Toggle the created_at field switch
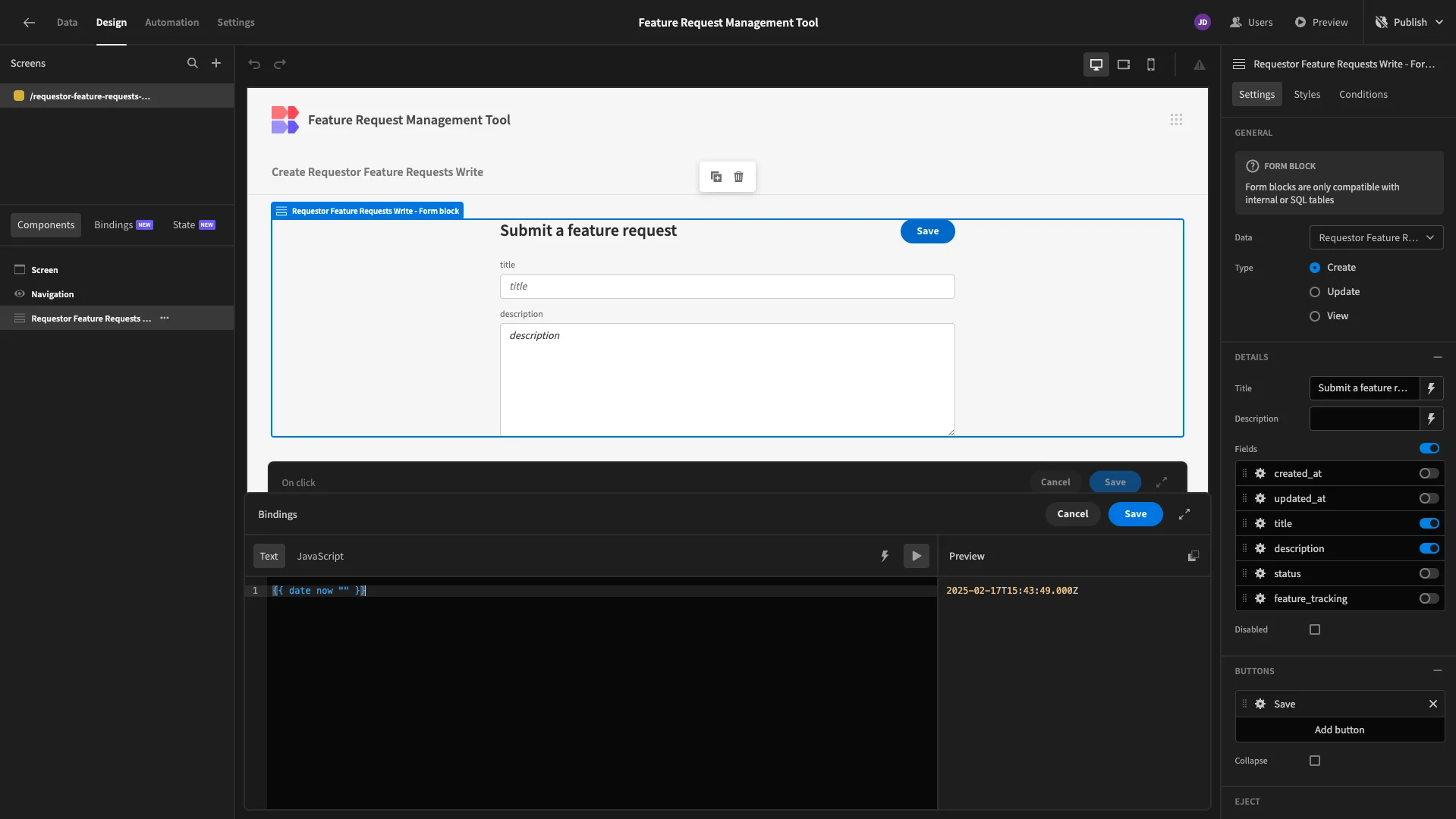The height and width of the screenshot is (819, 1456). pos(1429,473)
